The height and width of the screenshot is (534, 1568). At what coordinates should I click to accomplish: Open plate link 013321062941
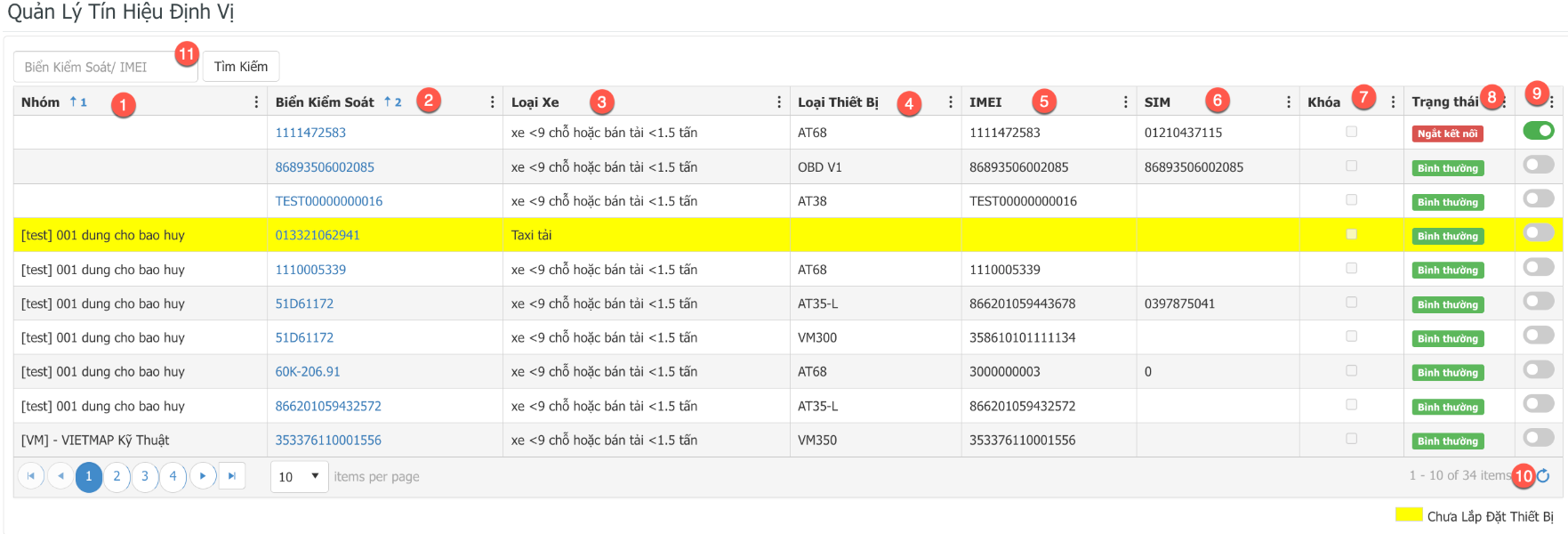318,235
